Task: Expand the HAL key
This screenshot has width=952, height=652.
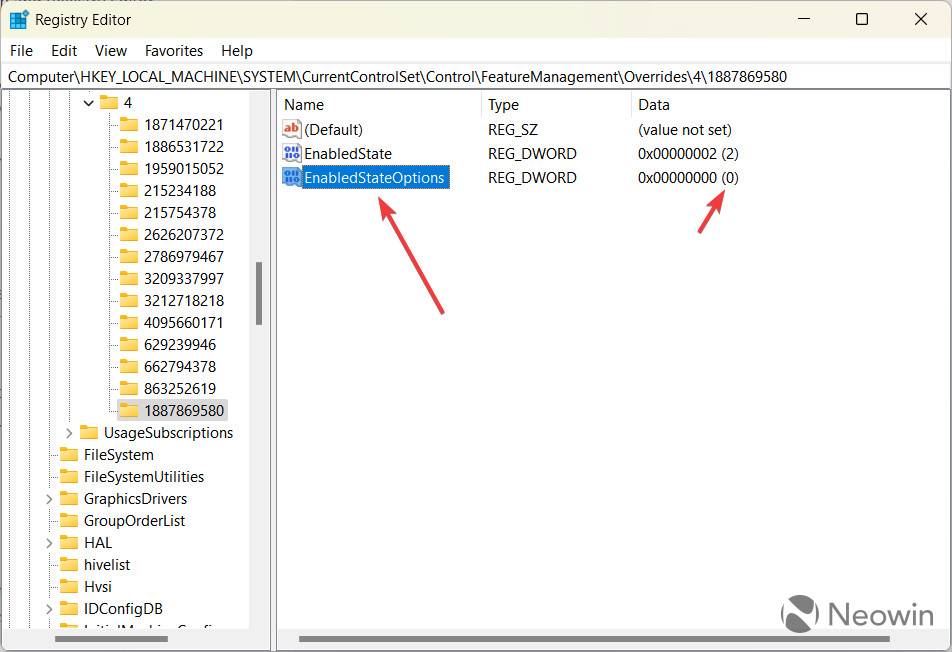Action: pyautogui.click(x=49, y=543)
